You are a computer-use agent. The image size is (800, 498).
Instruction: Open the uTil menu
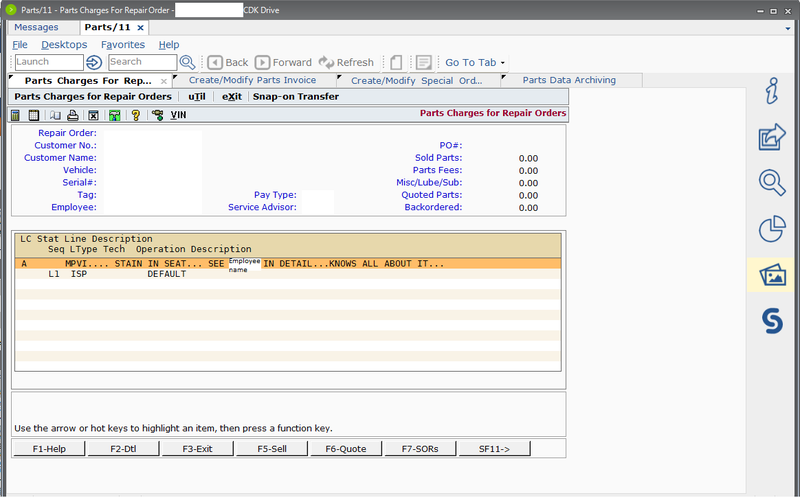(197, 96)
